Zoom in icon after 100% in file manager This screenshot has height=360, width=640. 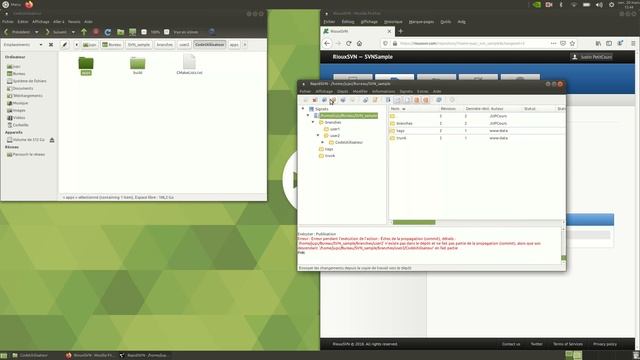(x=167, y=32)
